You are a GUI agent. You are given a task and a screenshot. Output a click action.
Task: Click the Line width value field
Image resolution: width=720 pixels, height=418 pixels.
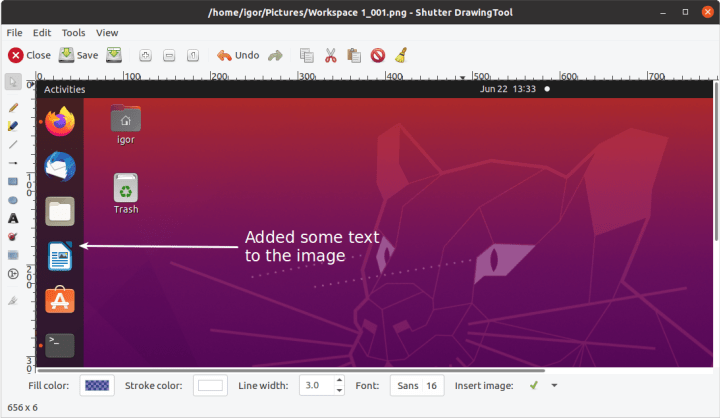[316, 385]
